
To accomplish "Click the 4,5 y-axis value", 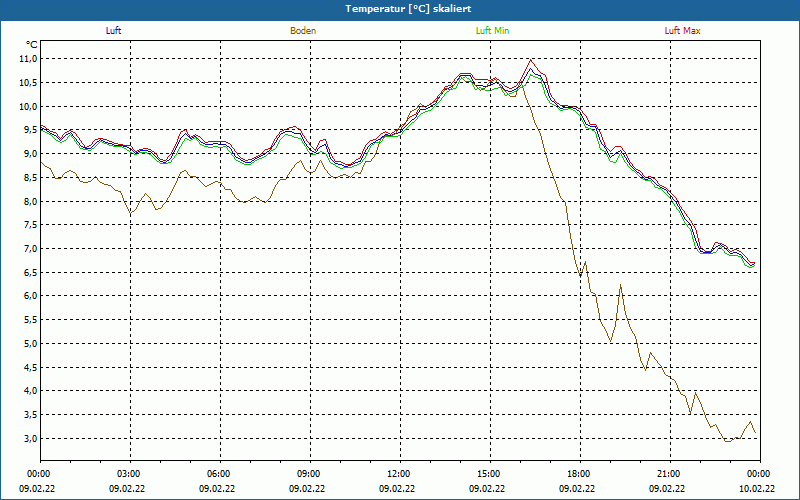I will click(31, 367).
